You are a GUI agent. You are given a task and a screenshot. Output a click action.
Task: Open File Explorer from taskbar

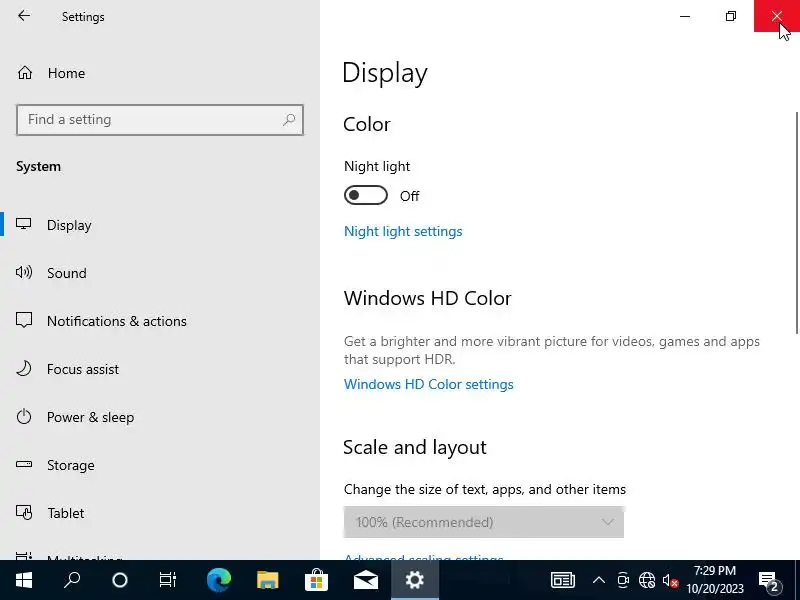267,580
